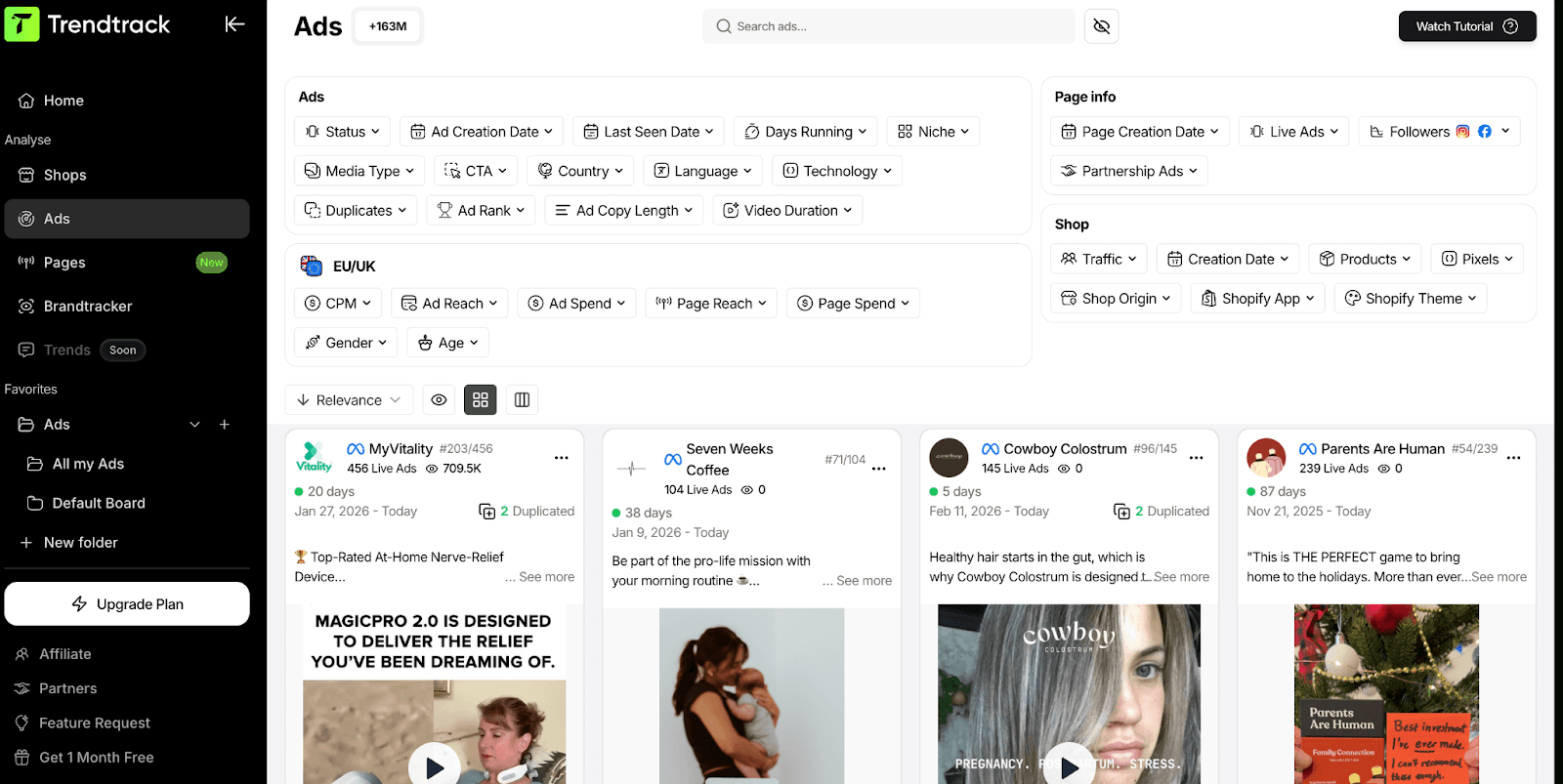This screenshot has height=784, width=1563.
Task: Open the Cowboy Colostrum card three-dot menu
Action: pyautogui.click(x=1197, y=458)
